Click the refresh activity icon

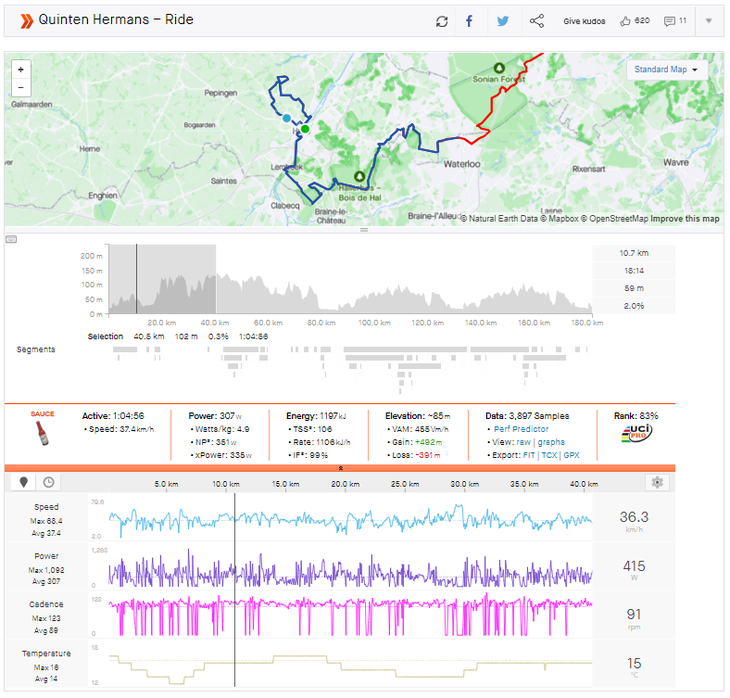coord(441,21)
